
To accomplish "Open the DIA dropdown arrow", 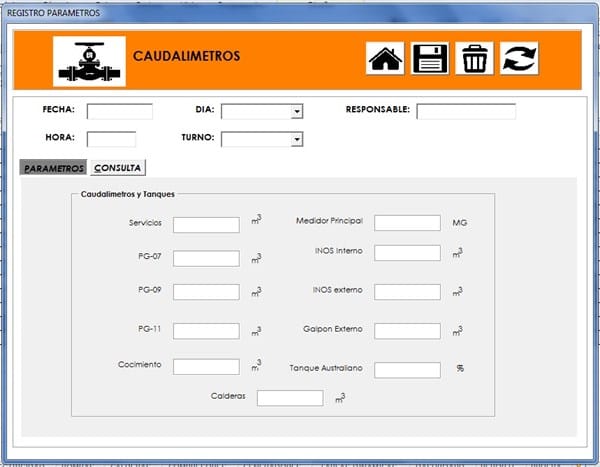I will point(297,111).
